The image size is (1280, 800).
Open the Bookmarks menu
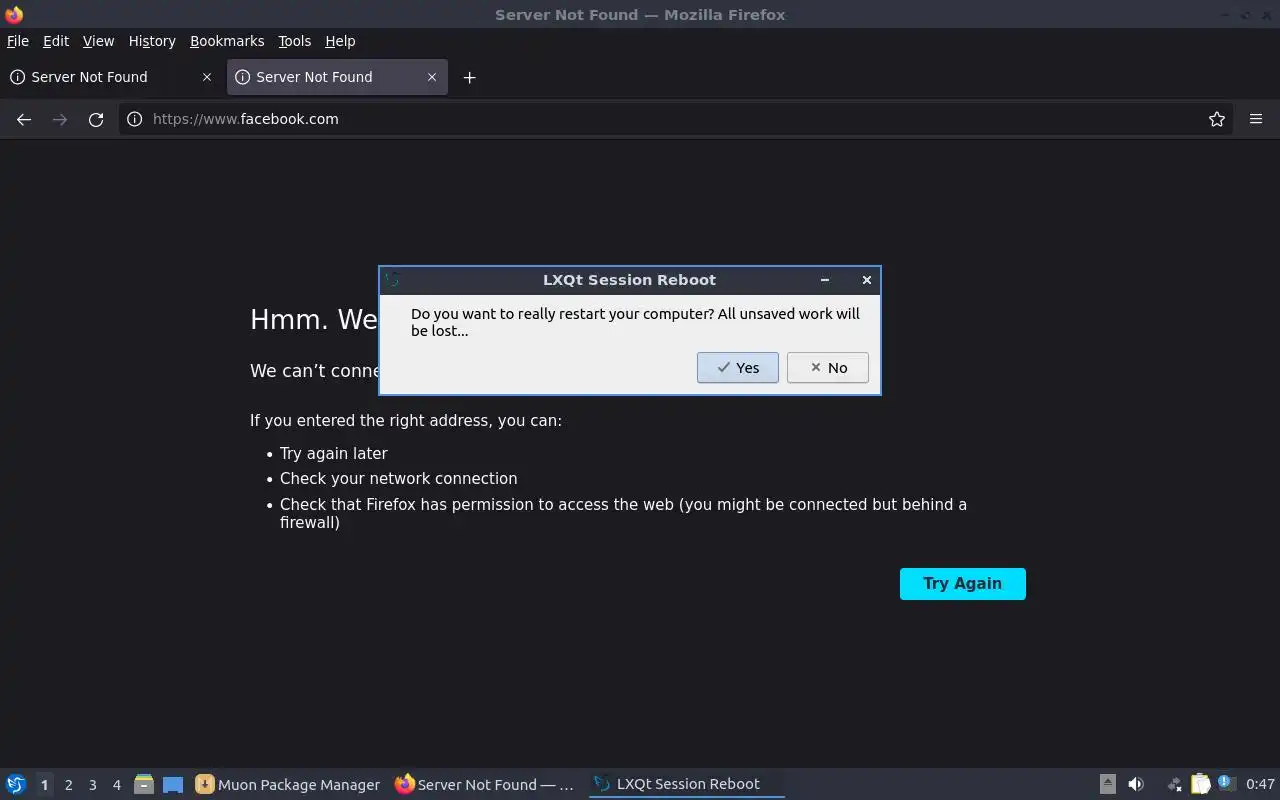[227, 41]
